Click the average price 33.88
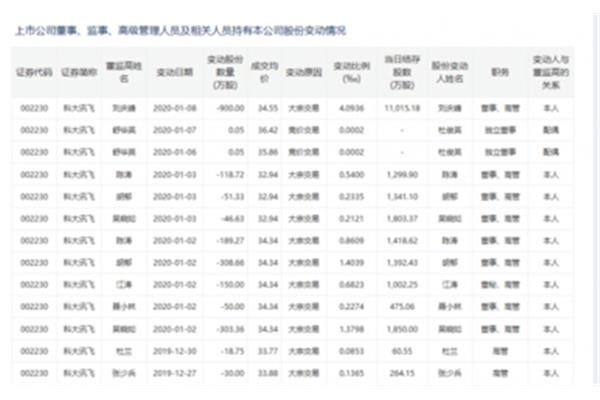The width and height of the screenshot is (600, 400). (268, 373)
